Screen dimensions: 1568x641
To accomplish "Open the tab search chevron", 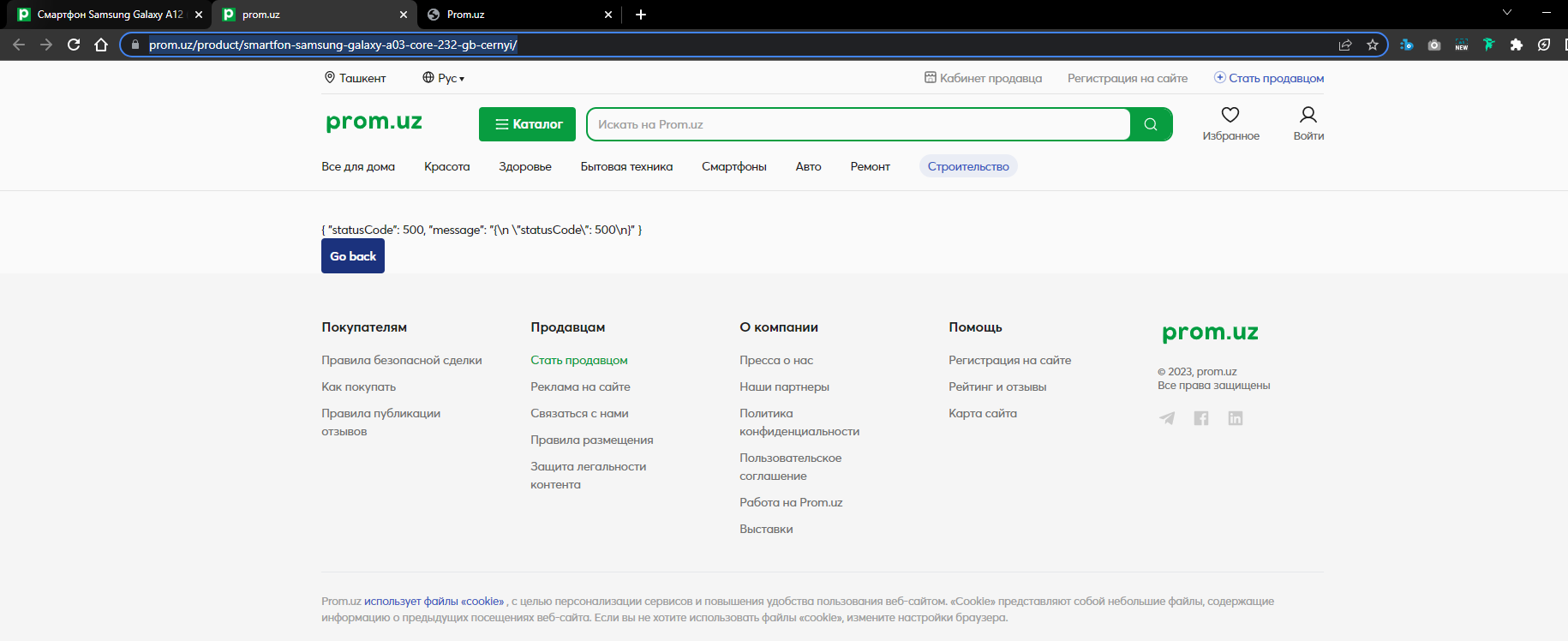I will click(1507, 12).
